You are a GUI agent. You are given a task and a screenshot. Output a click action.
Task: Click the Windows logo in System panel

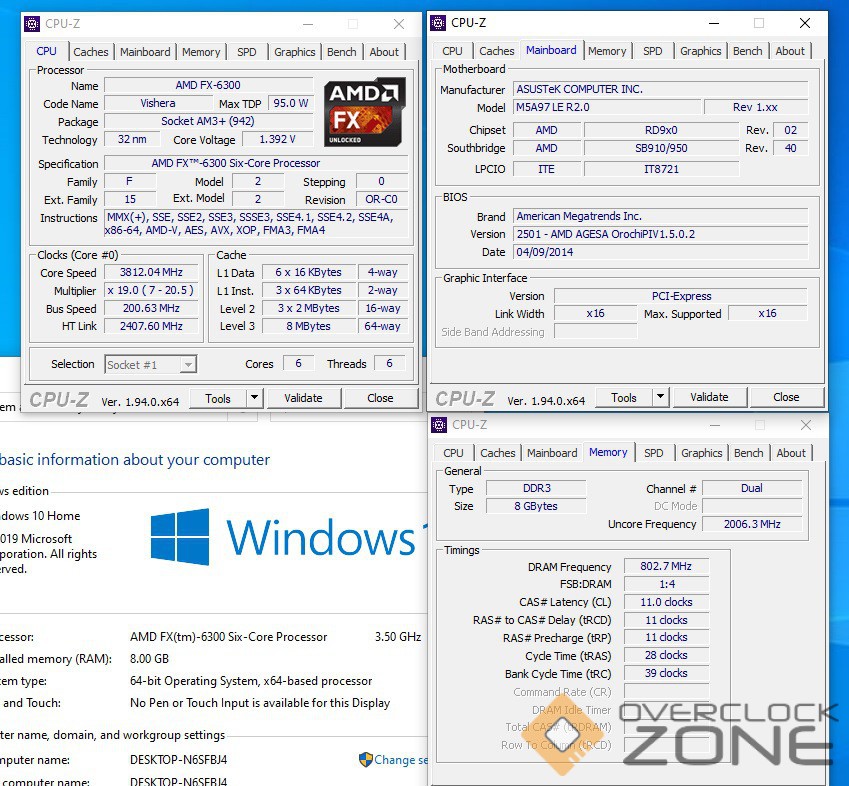(x=180, y=537)
